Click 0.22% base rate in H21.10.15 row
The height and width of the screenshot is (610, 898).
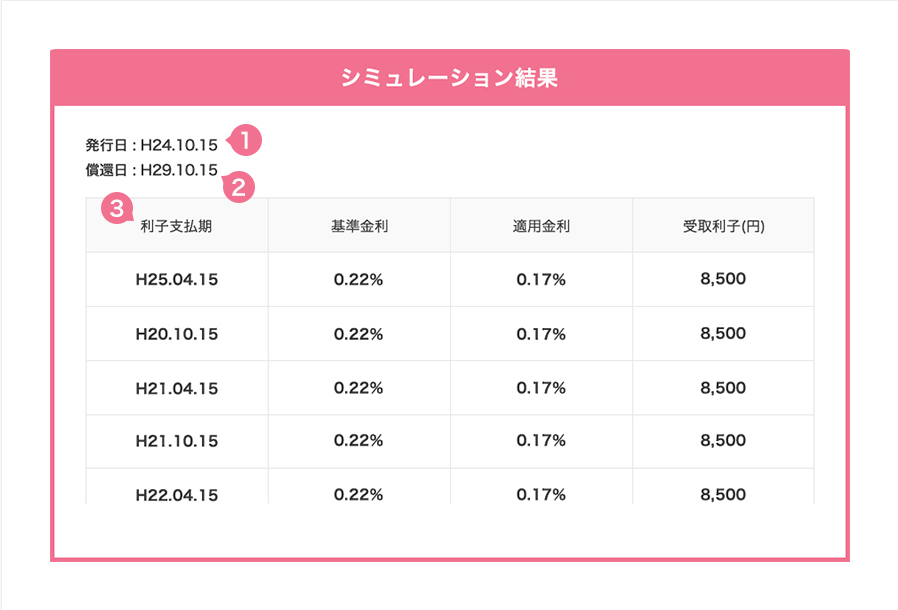pyautogui.click(x=359, y=441)
